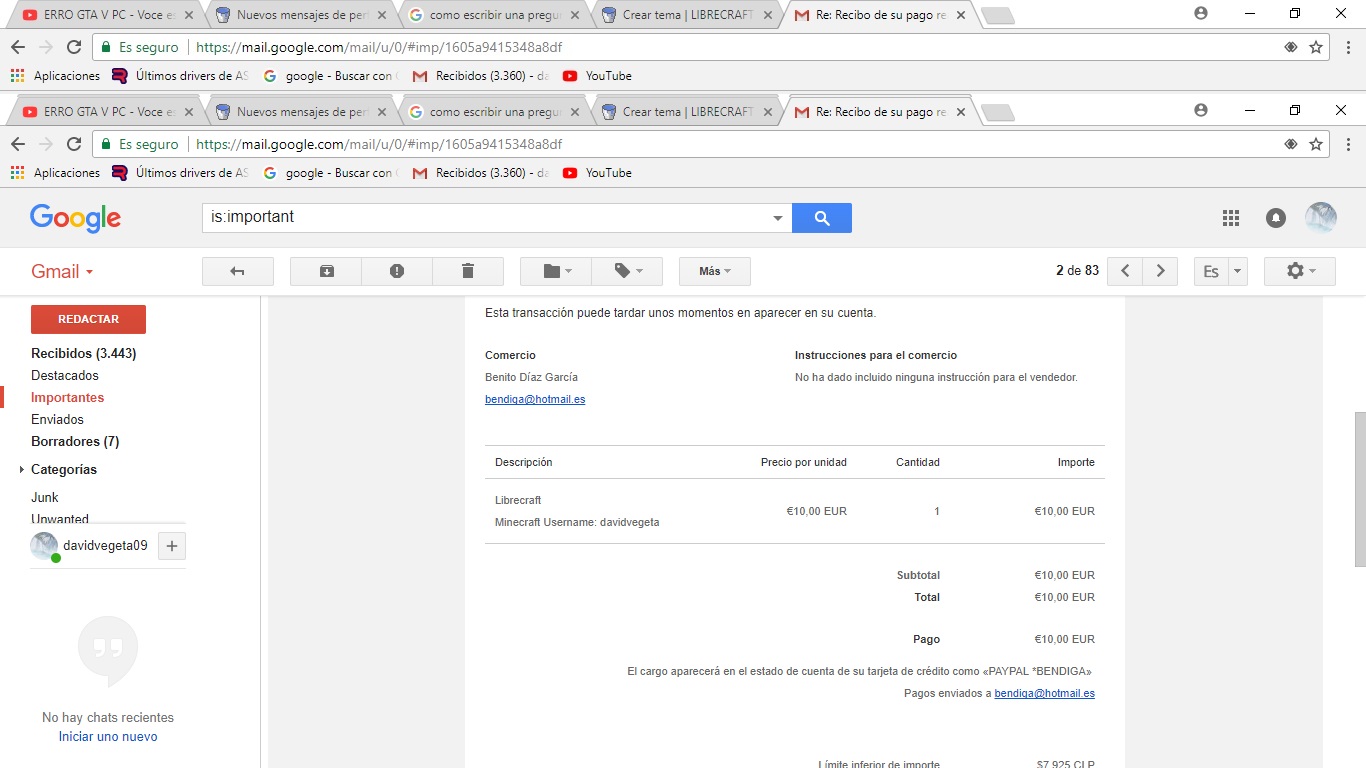Click the is:important search field

485,217
